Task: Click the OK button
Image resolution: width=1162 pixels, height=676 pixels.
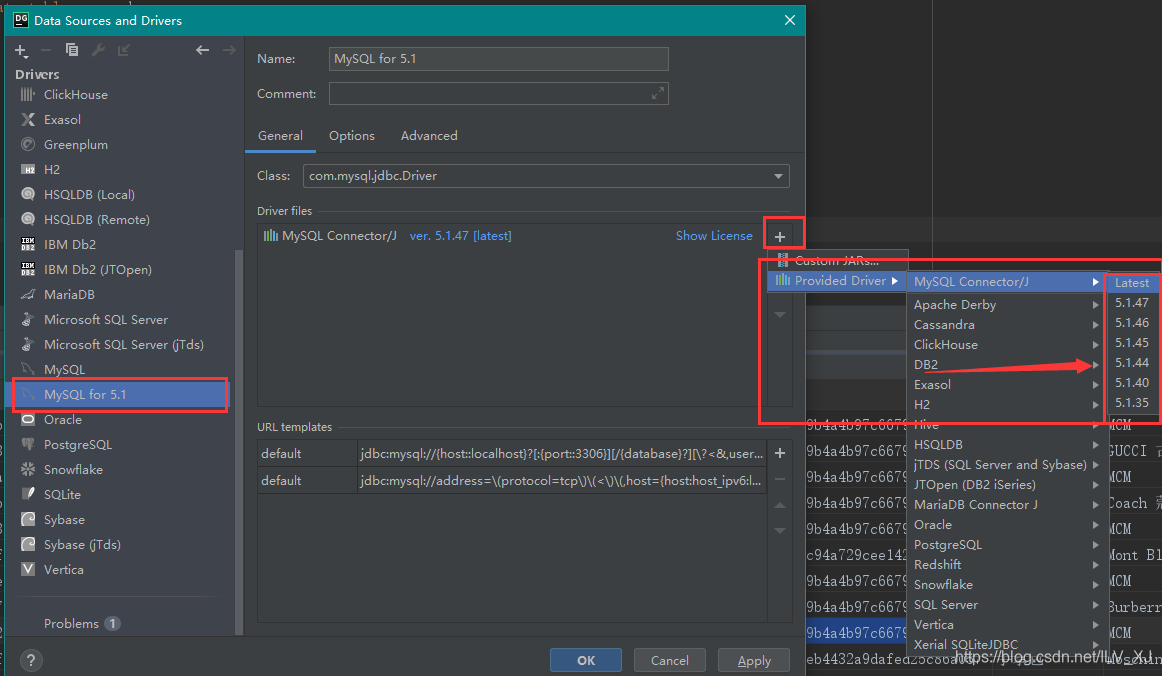Action: coord(585,660)
